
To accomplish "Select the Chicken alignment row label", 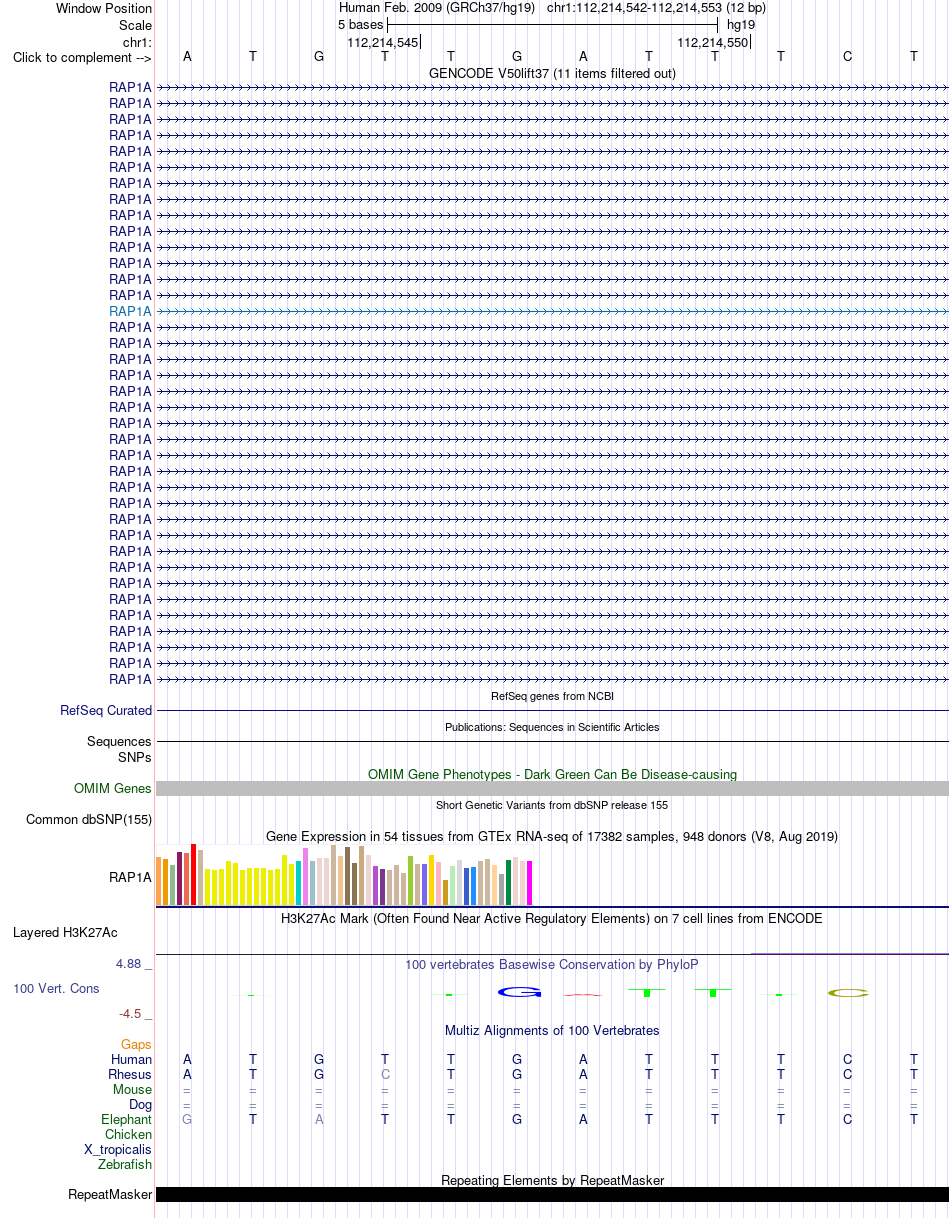I will point(129,1135).
